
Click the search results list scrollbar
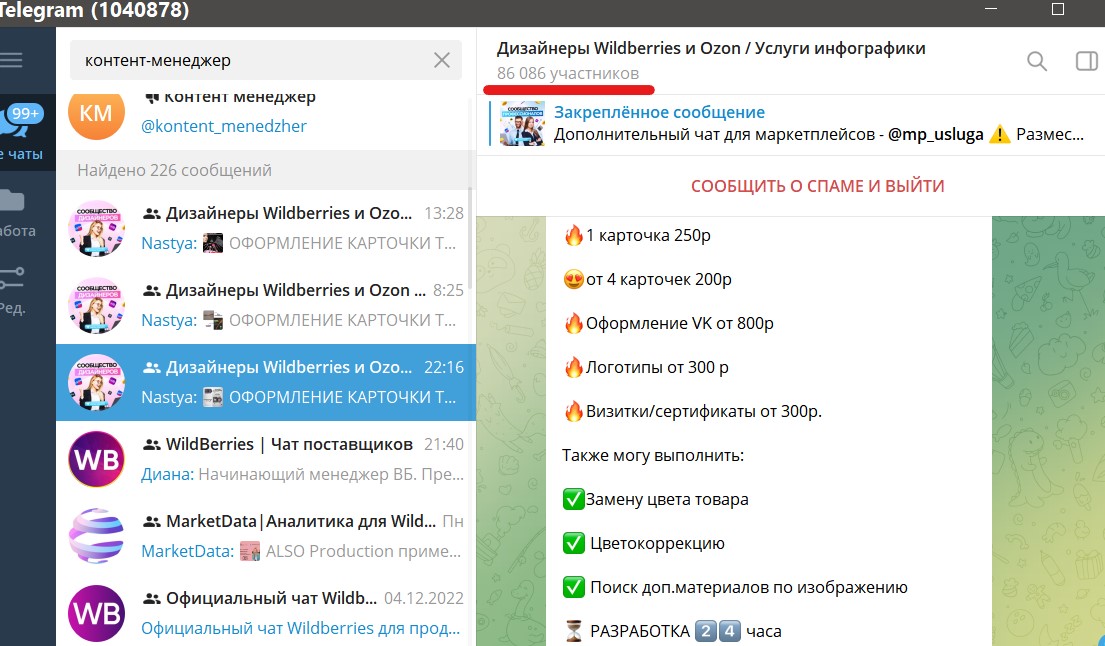[470, 240]
